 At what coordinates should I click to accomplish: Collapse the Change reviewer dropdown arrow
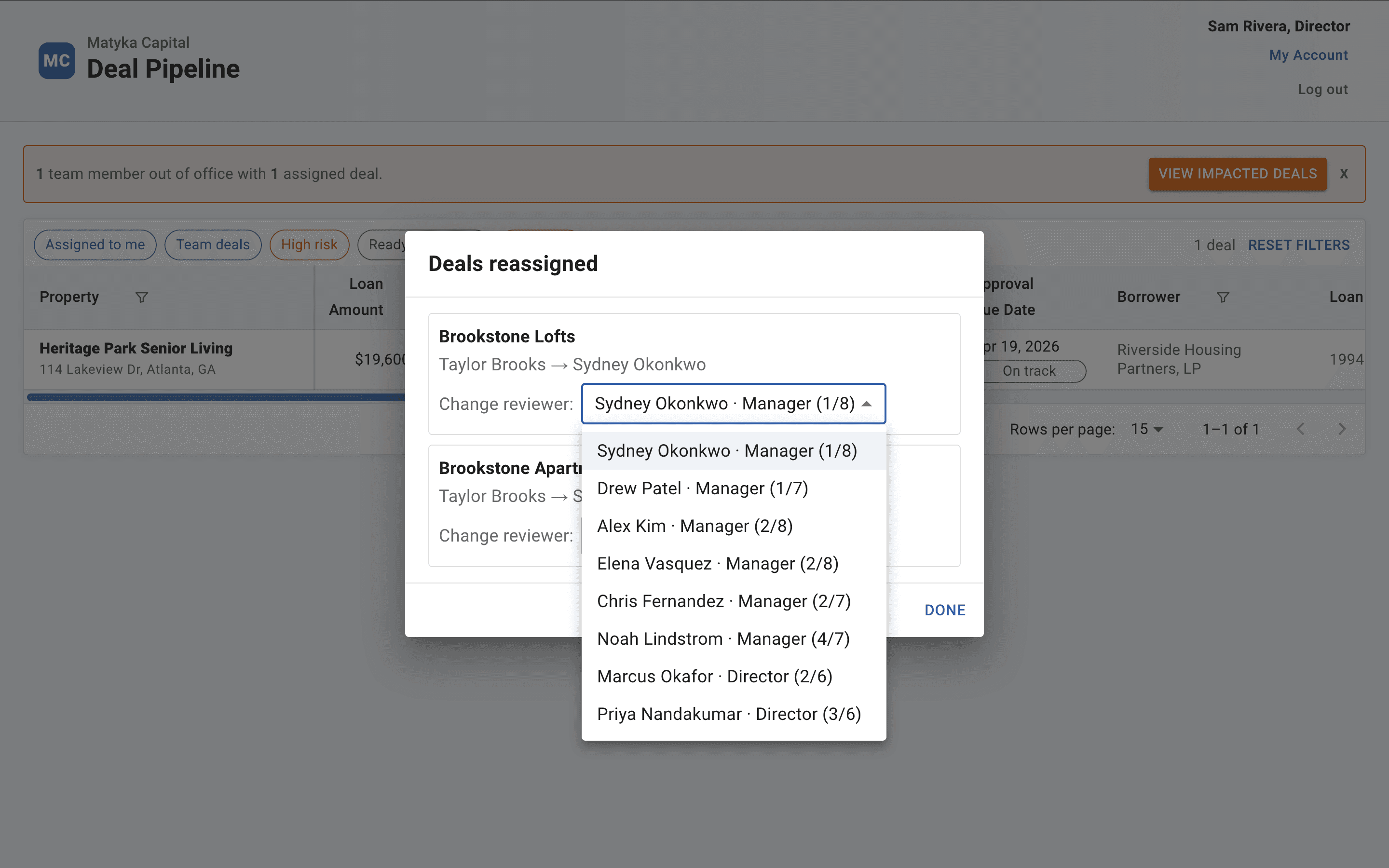click(867, 404)
